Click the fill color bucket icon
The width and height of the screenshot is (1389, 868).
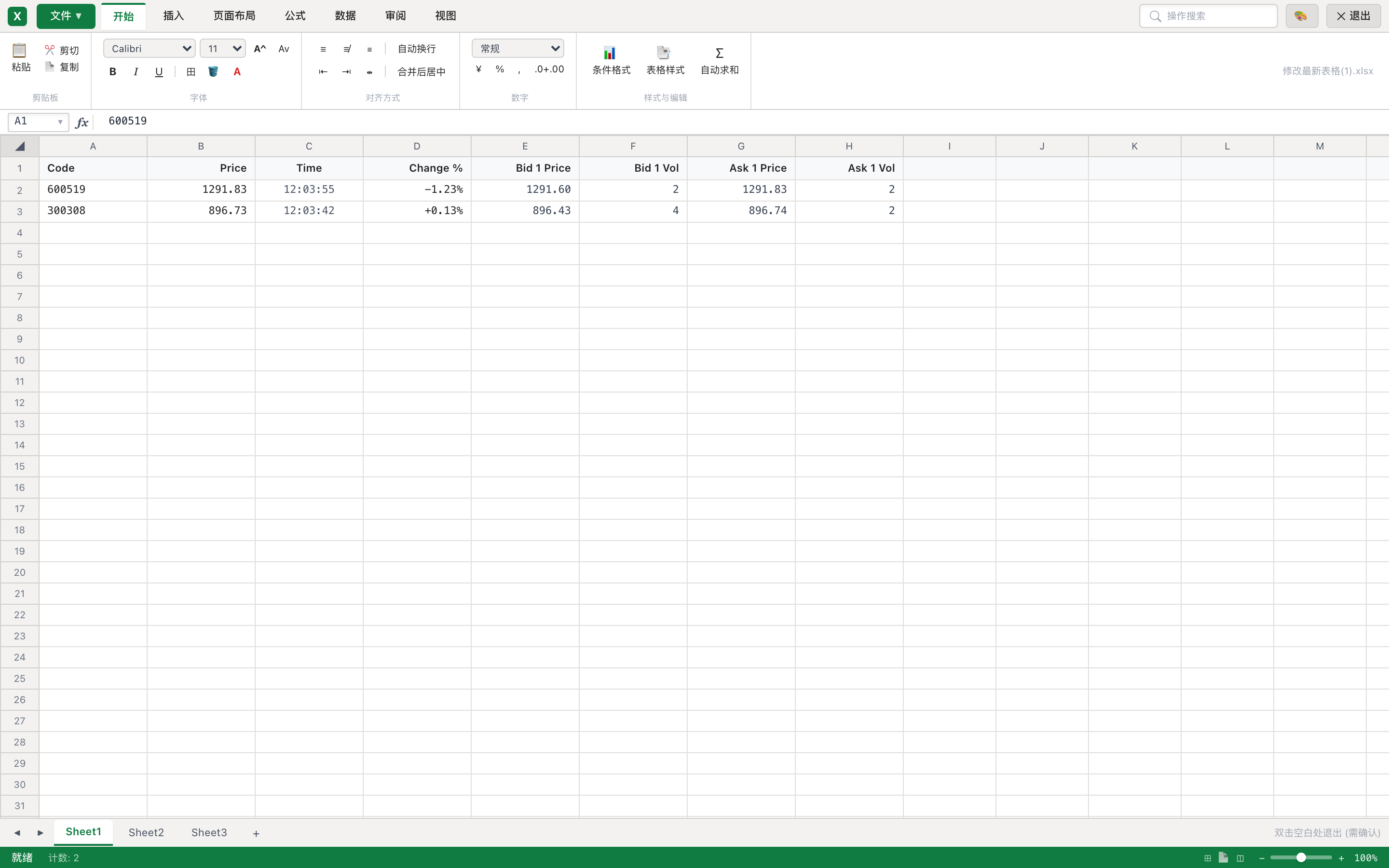213,72
